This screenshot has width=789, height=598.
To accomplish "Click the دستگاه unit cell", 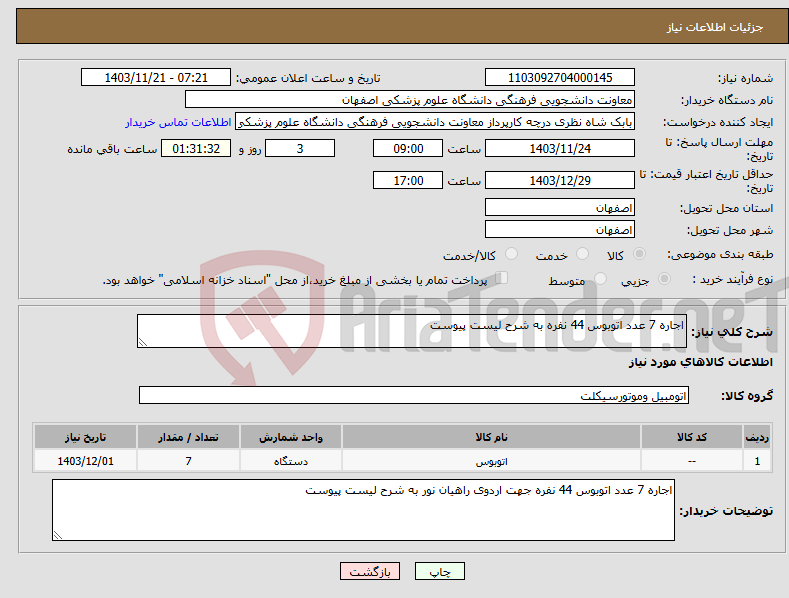I will 291,461.
